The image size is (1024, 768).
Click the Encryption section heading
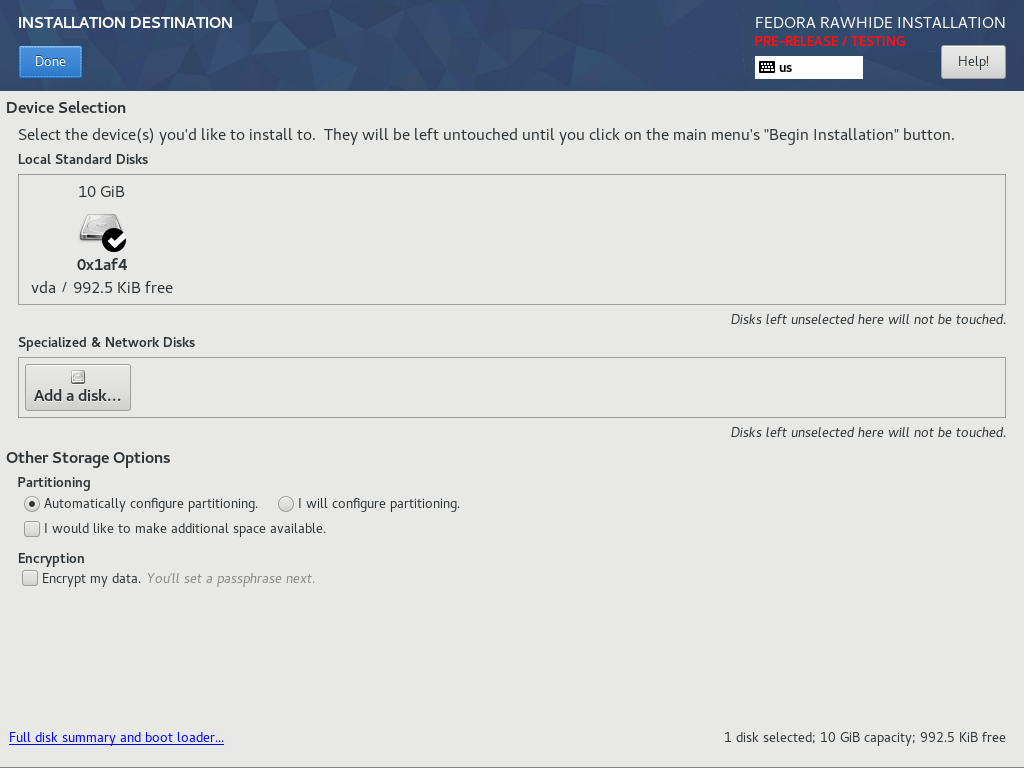[x=51, y=558]
